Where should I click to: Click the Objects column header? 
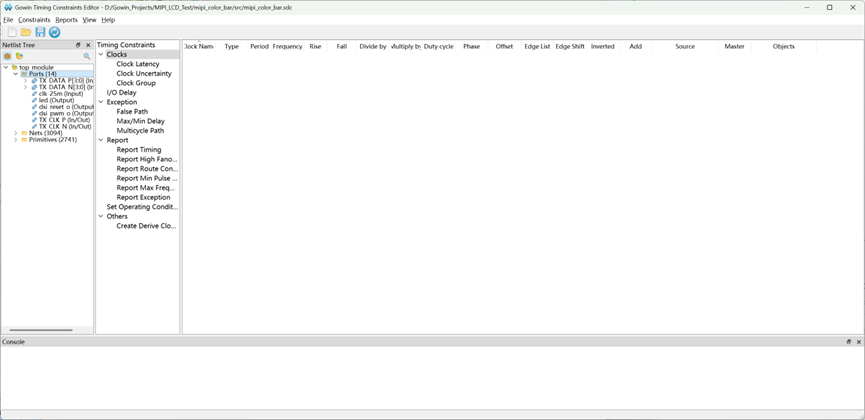pos(784,46)
